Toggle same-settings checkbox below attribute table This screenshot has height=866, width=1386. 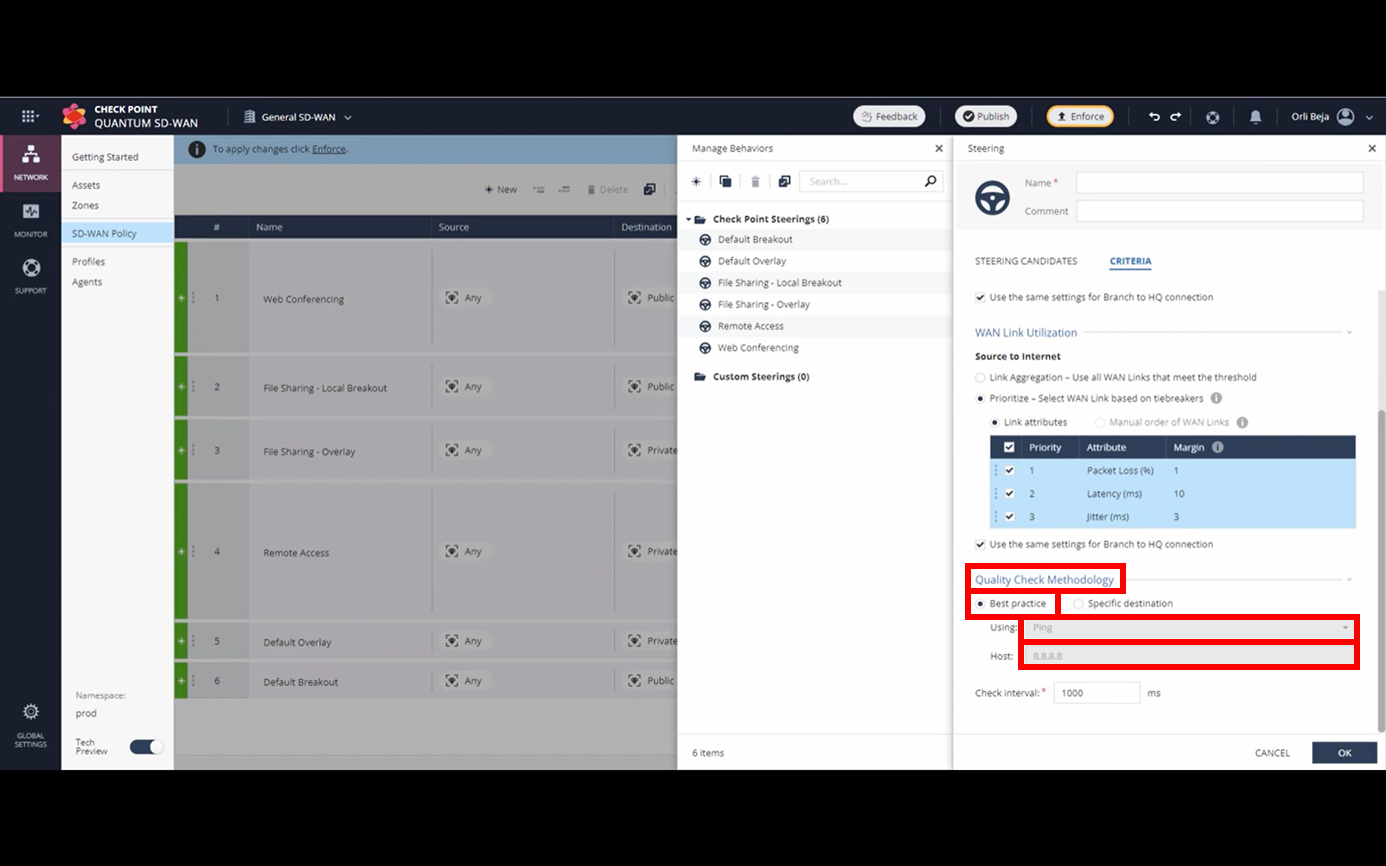click(x=980, y=544)
